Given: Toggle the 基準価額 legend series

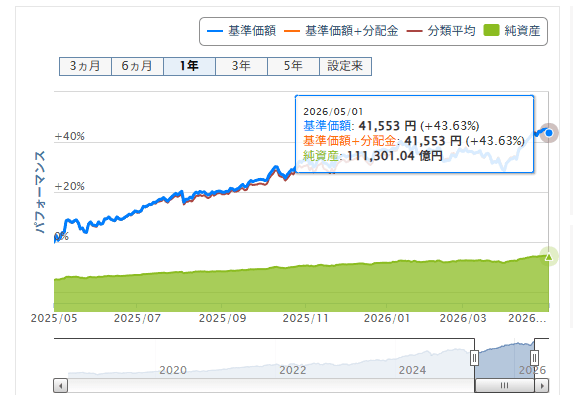Looking at the screenshot, I should [241, 31].
